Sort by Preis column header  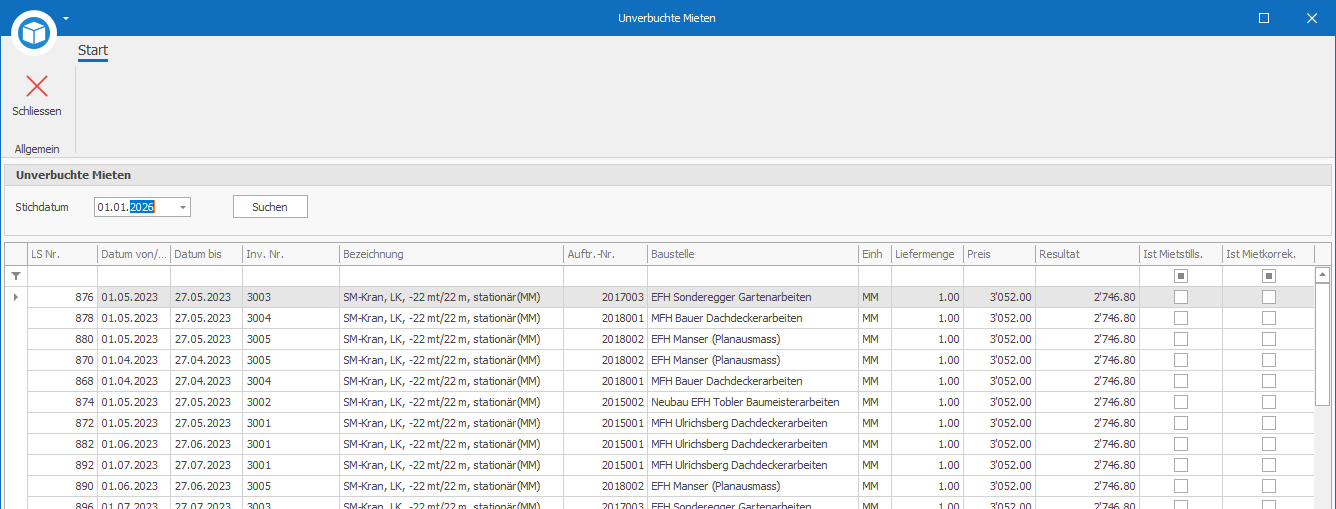point(999,254)
